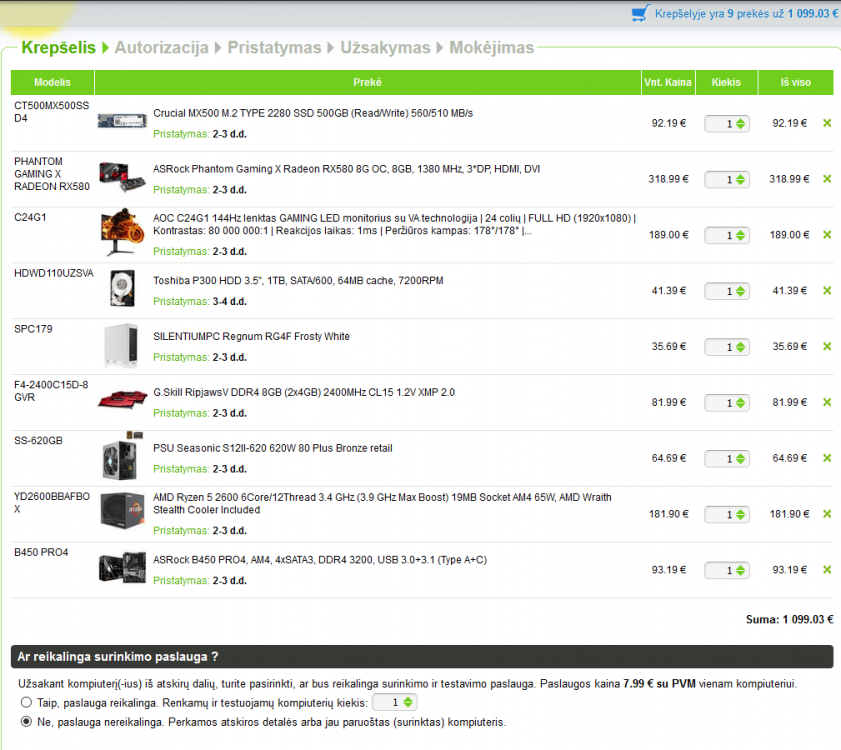Go to the Autorizacija step
The width and height of the screenshot is (841, 750).
(x=161, y=48)
